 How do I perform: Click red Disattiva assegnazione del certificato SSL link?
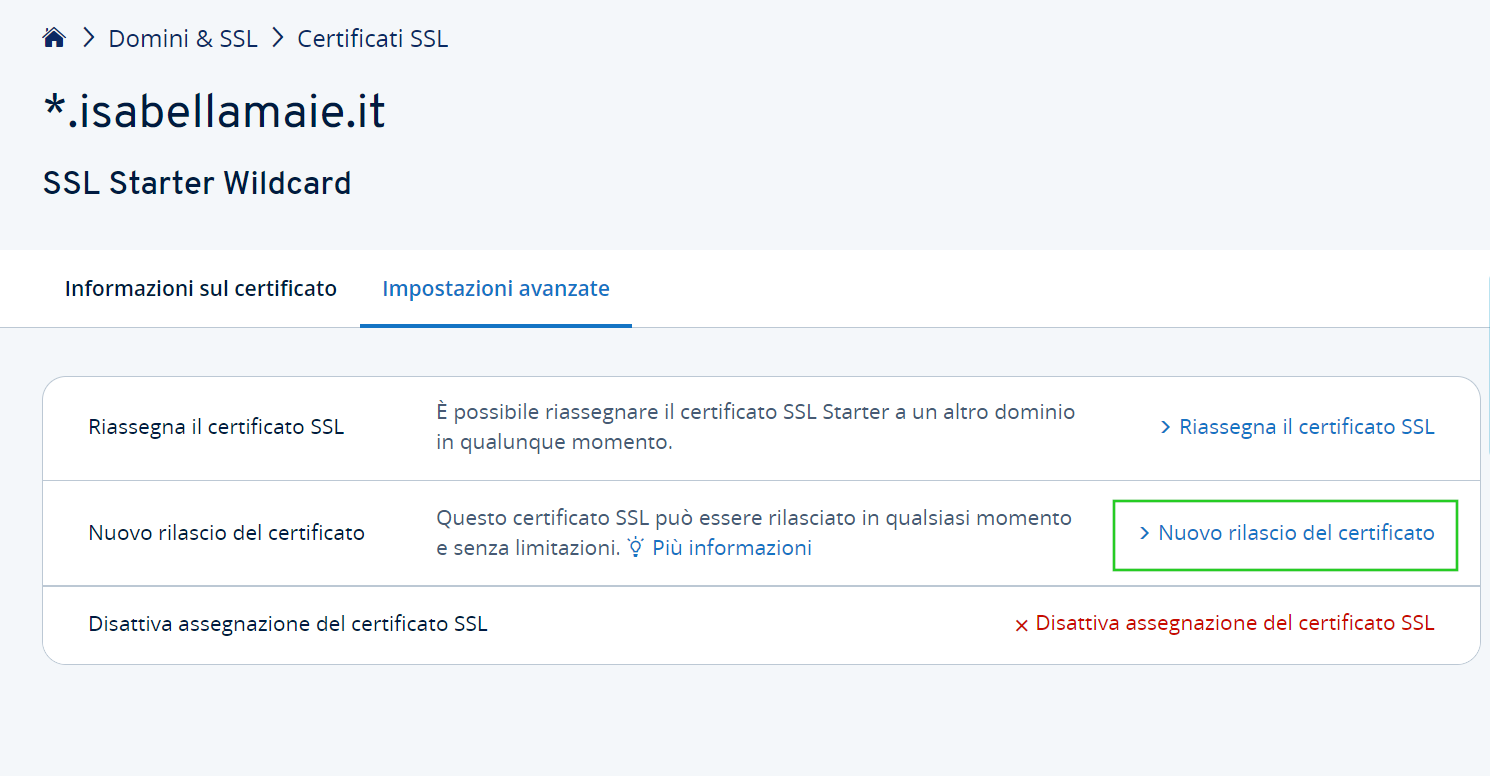click(1234, 623)
